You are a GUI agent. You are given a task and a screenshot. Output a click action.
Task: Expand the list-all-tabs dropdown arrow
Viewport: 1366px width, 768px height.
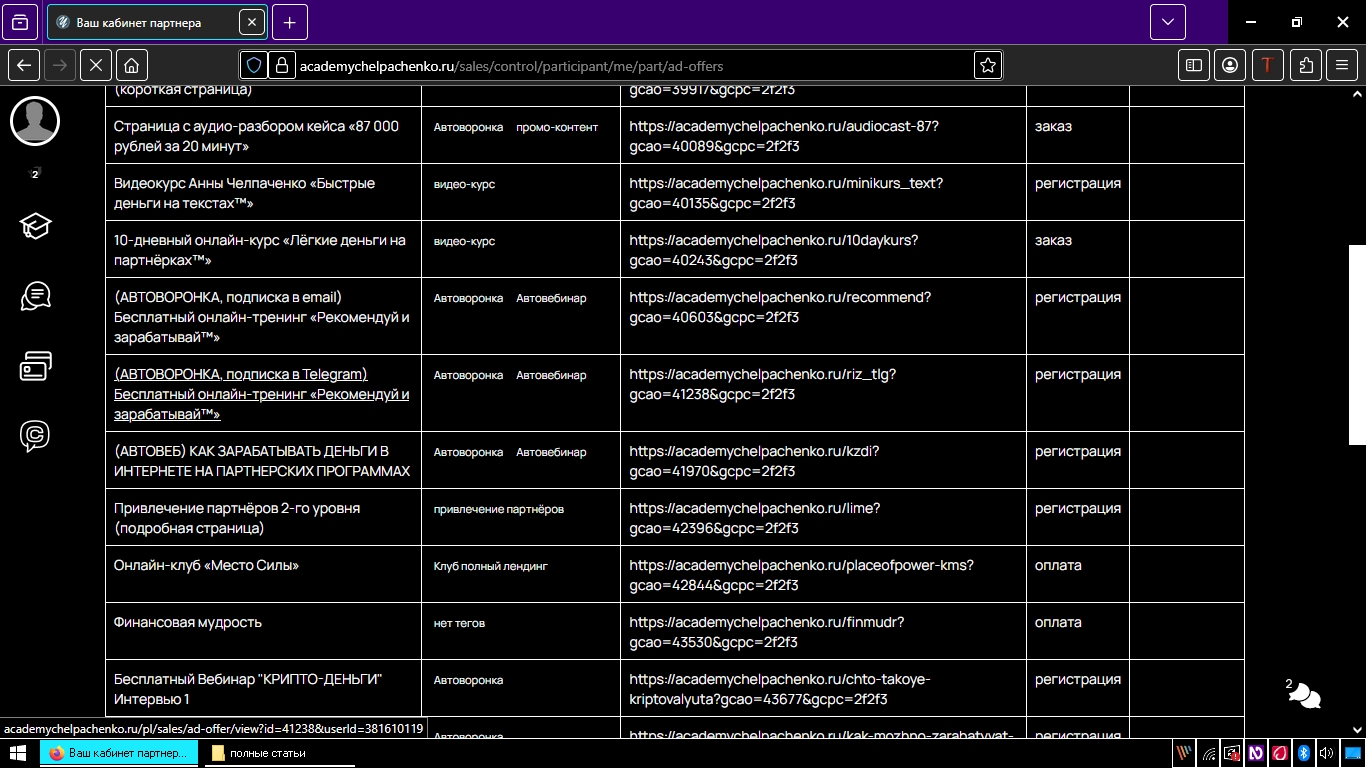(1167, 22)
